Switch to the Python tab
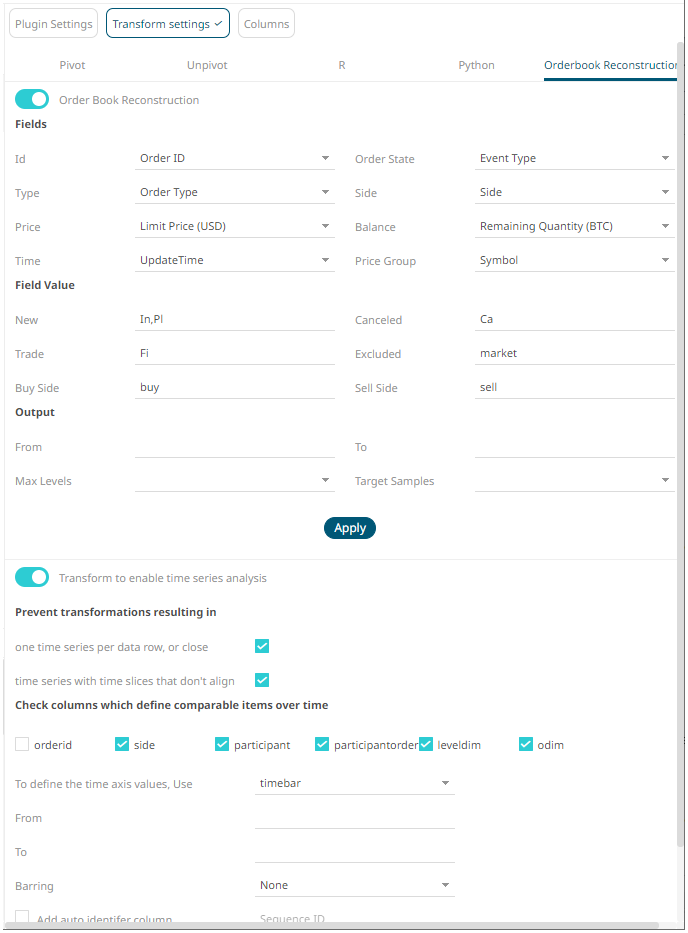 tap(476, 65)
